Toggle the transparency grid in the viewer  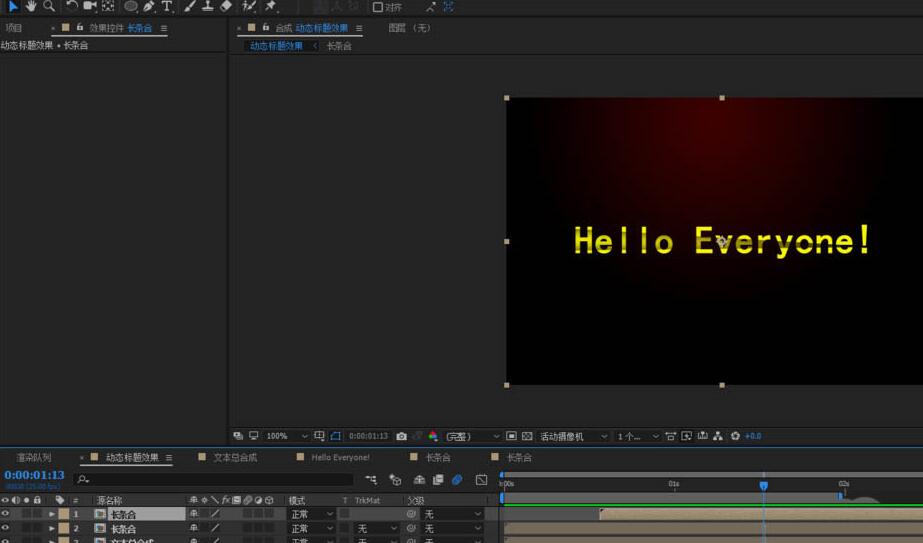coord(527,436)
